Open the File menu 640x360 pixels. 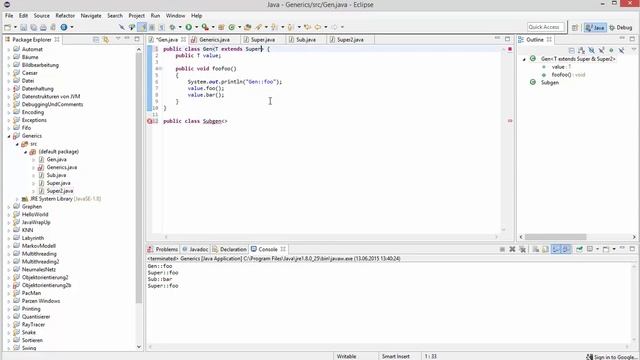tap(9, 16)
